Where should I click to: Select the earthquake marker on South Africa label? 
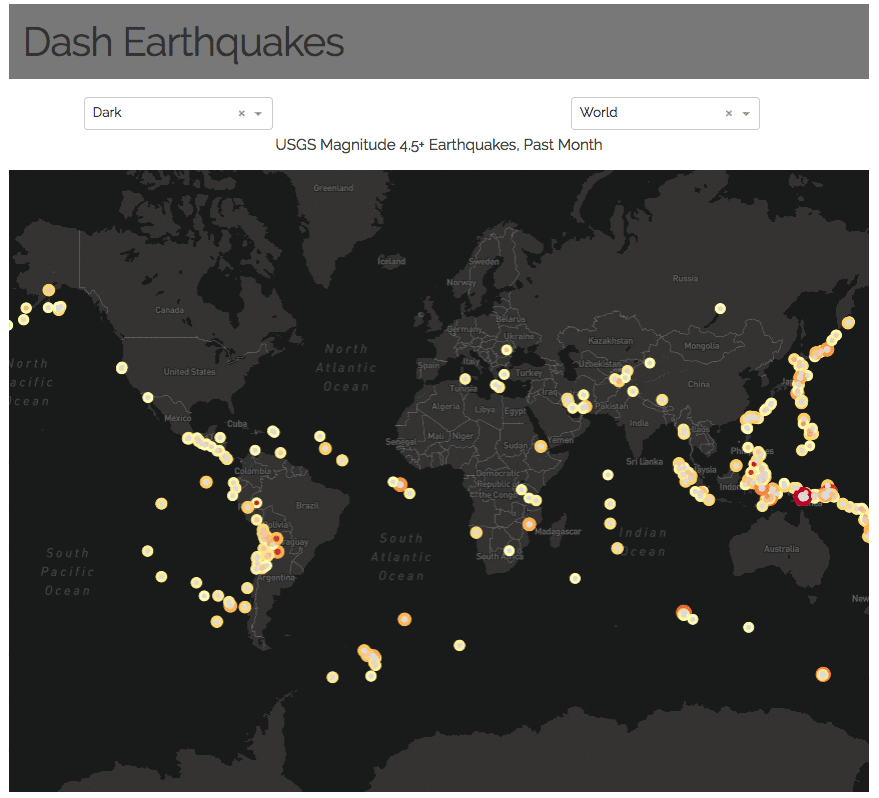click(x=509, y=550)
